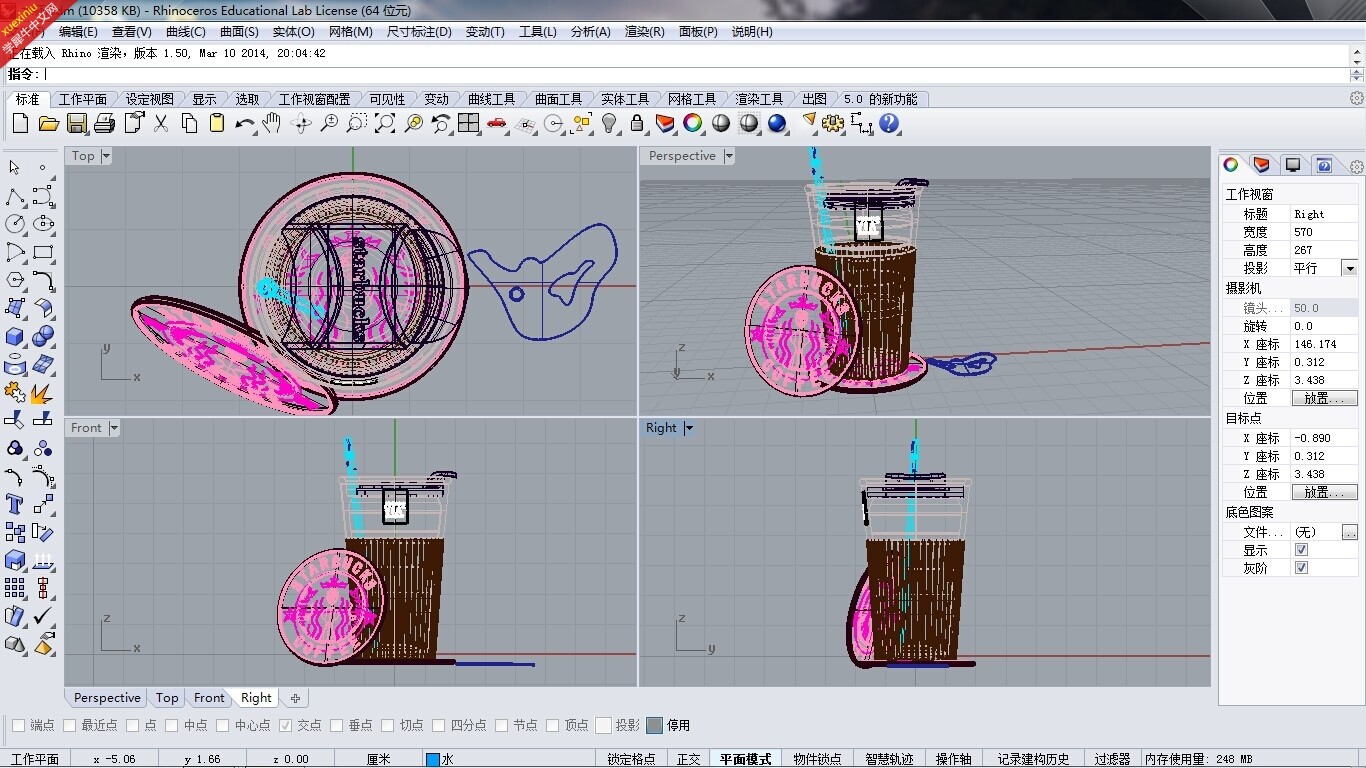Click the blue sphere Render icon

pyautogui.click(x=777, y=123)
